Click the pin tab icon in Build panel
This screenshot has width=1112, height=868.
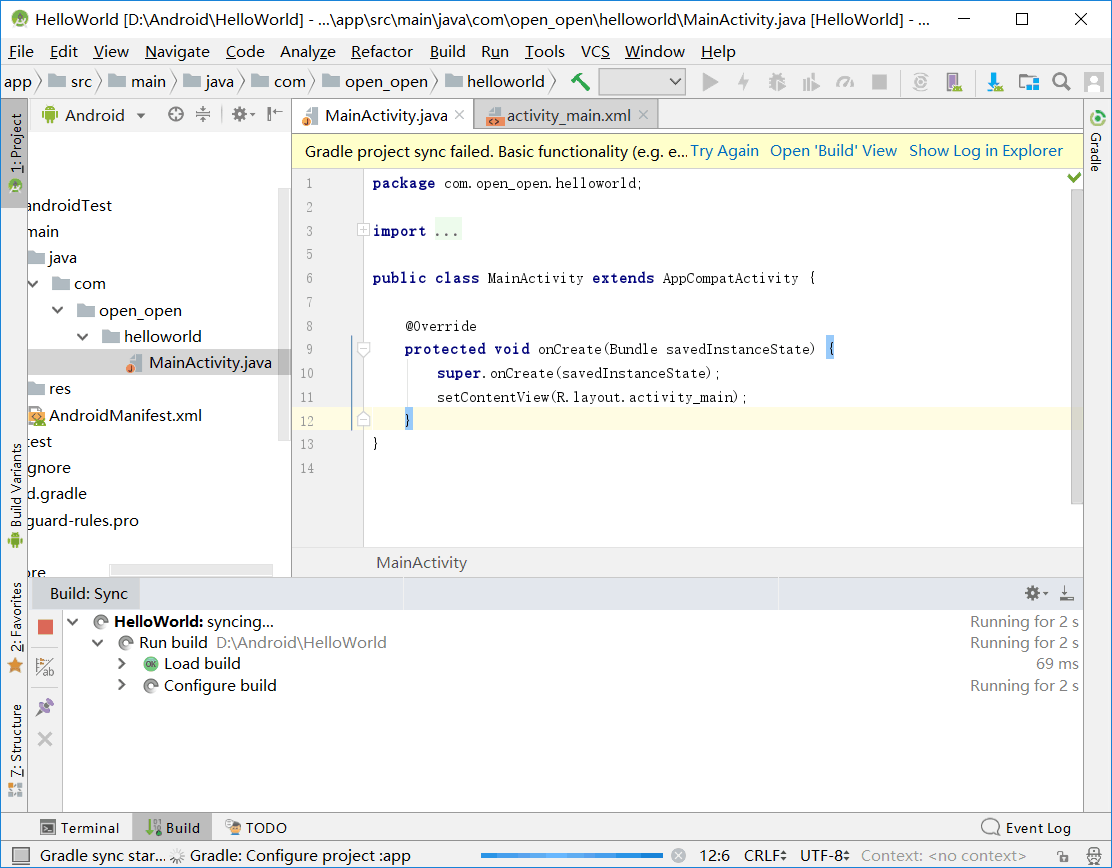click(45, 707)
